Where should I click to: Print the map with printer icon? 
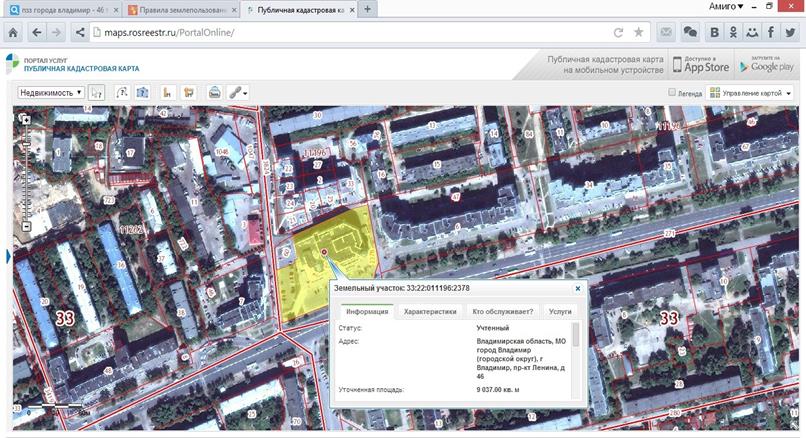click(x=214, y=93)
